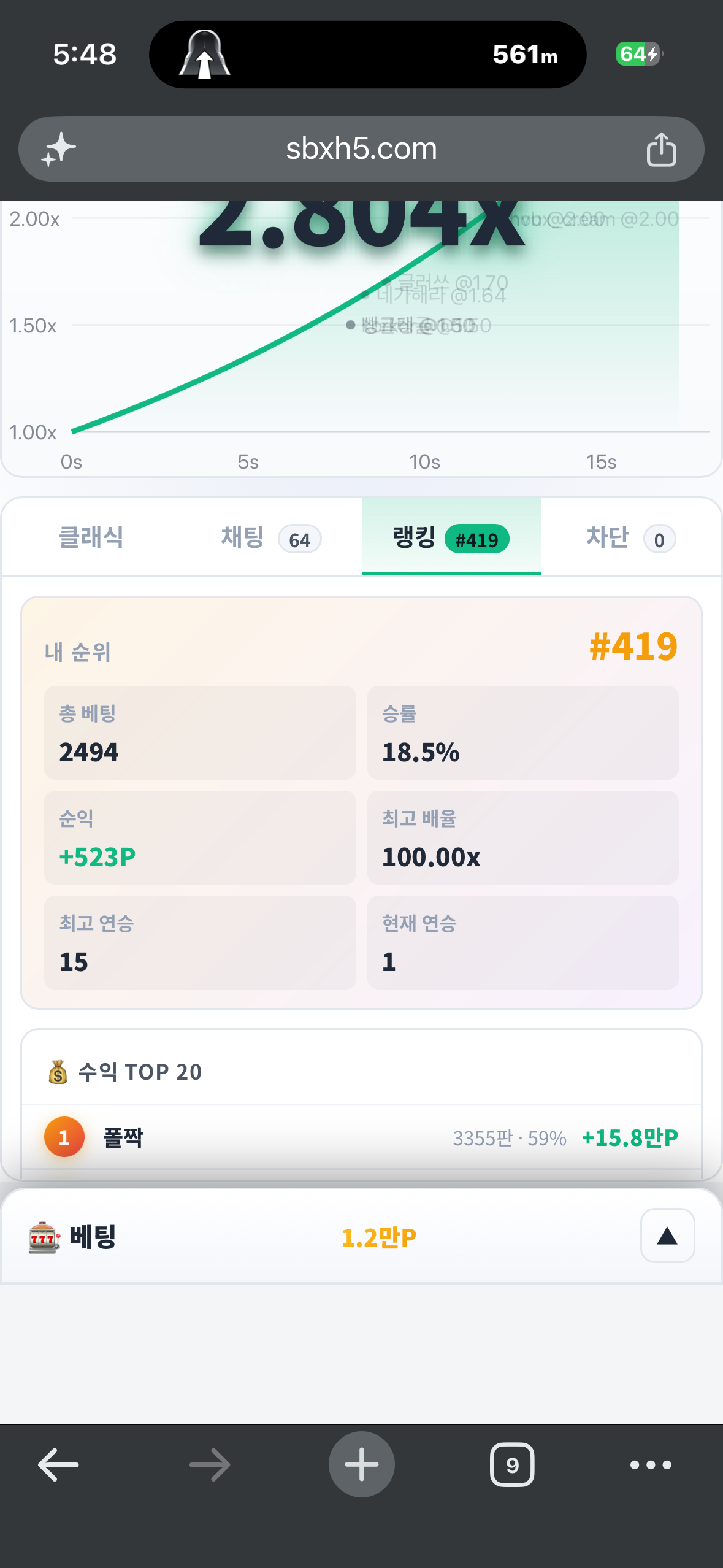This screenshot has width=723, height=1568.
Task: Tap the 순익 +523P stat card
Action: click(x=200, y=837)
